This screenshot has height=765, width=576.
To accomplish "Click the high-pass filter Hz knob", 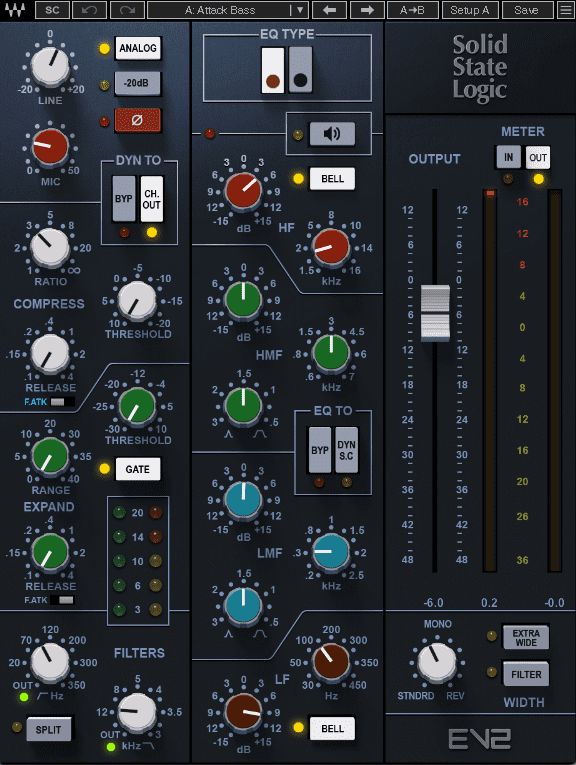I will [x=50, y=662].
